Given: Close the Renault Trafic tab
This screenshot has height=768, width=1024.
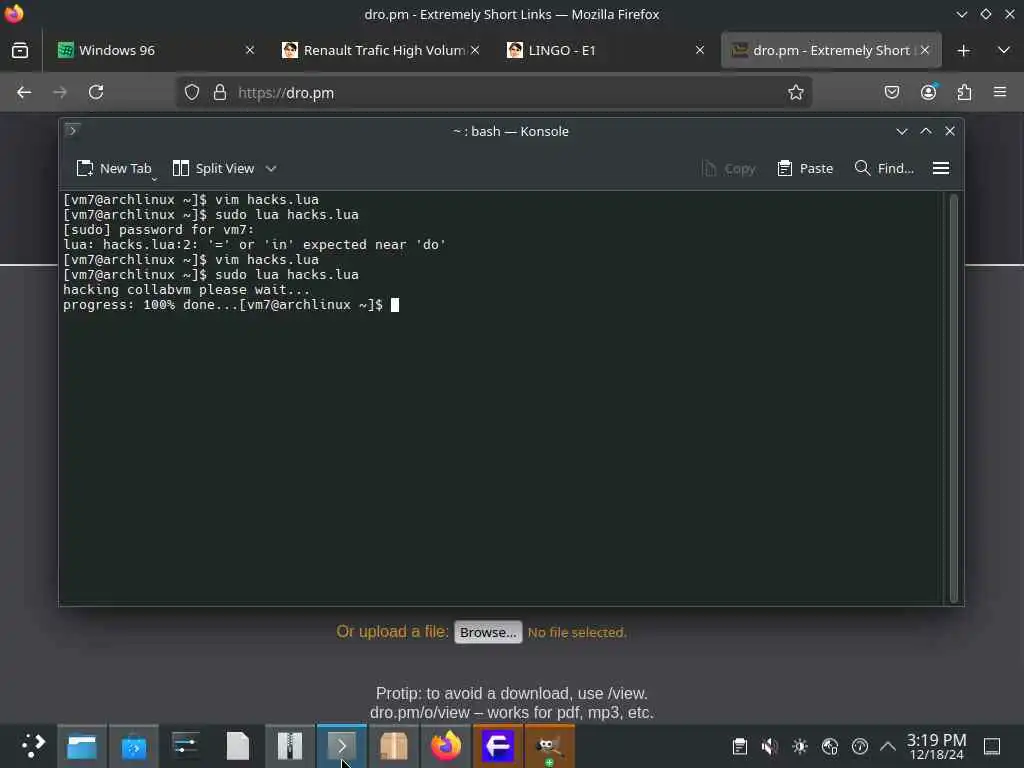Looking at the screenshot, I should (x=475, y=50).
